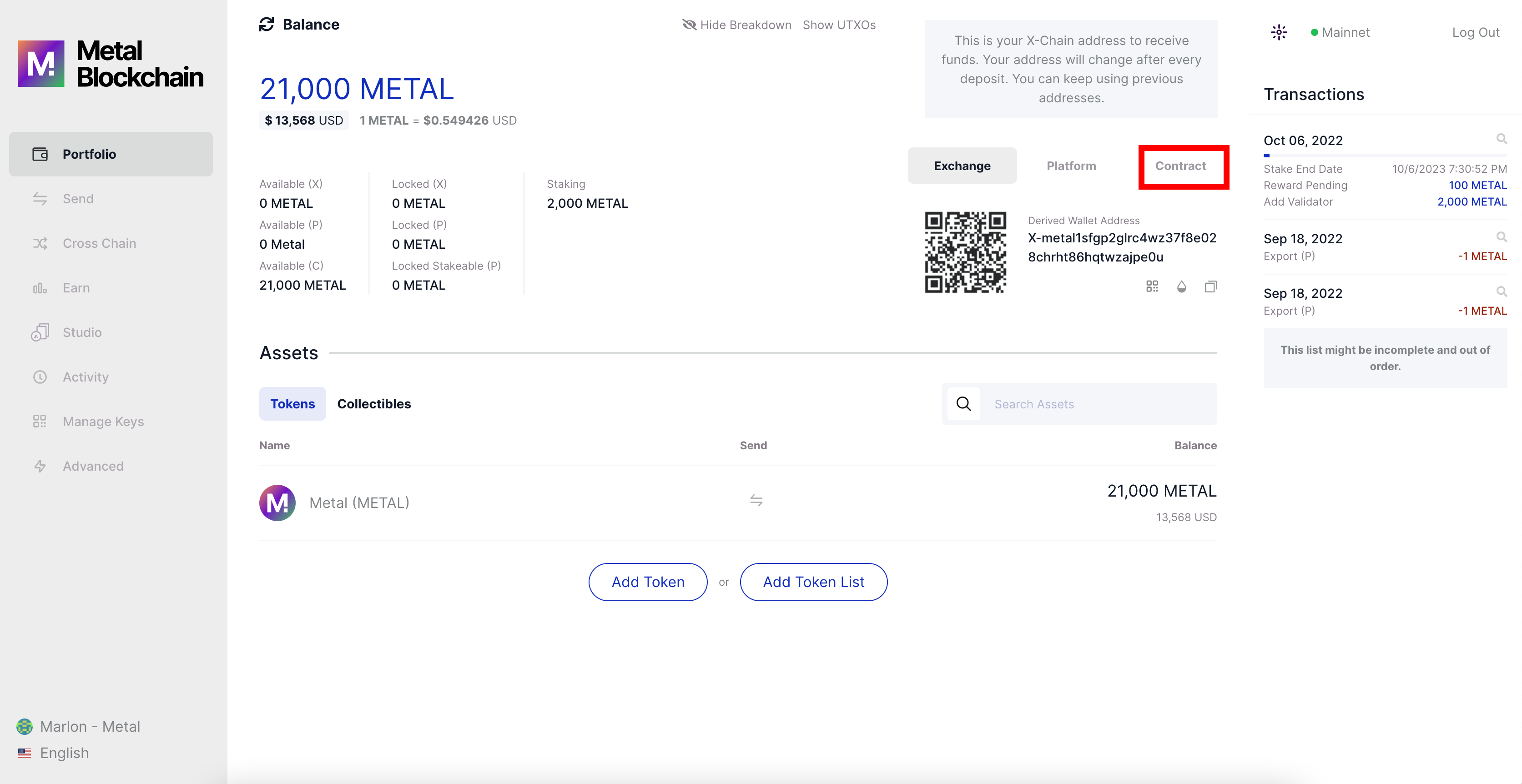Viewport: 1522px width, 784px height.
Task: Switch to the Contract address tab
Action: tap(1180, 166)
